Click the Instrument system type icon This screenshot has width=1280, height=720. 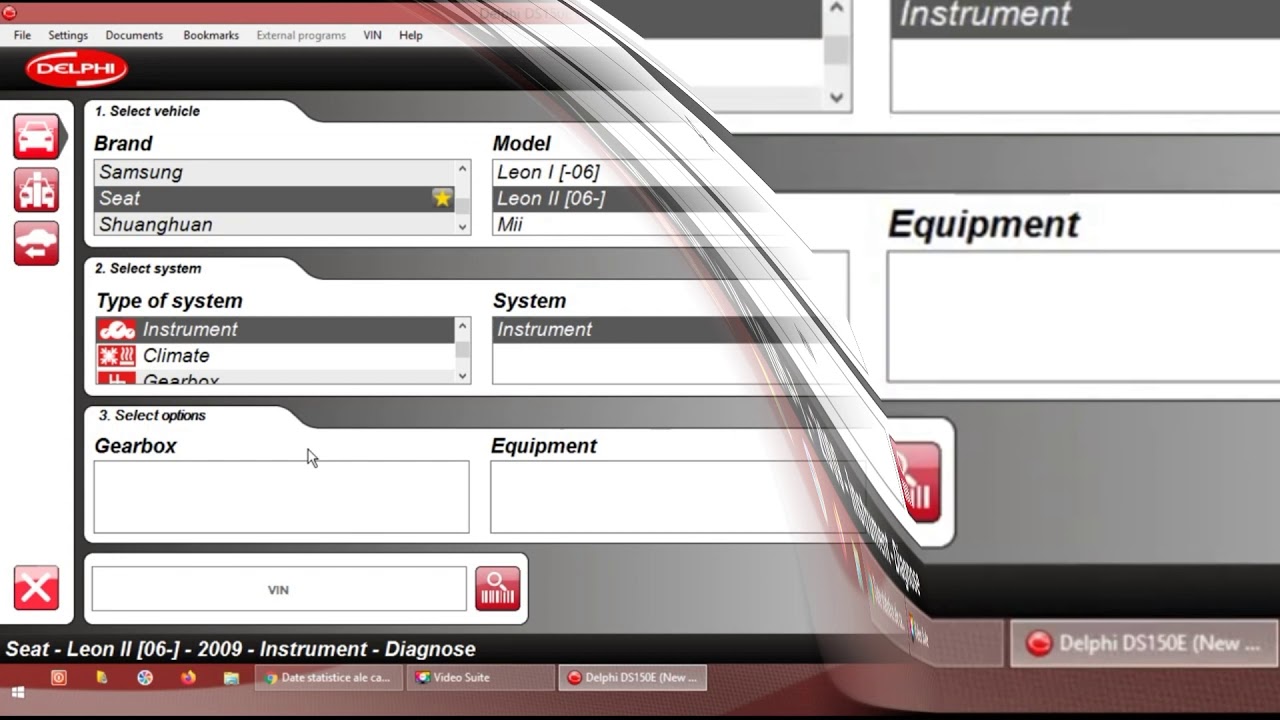click(x=116, y=330)
